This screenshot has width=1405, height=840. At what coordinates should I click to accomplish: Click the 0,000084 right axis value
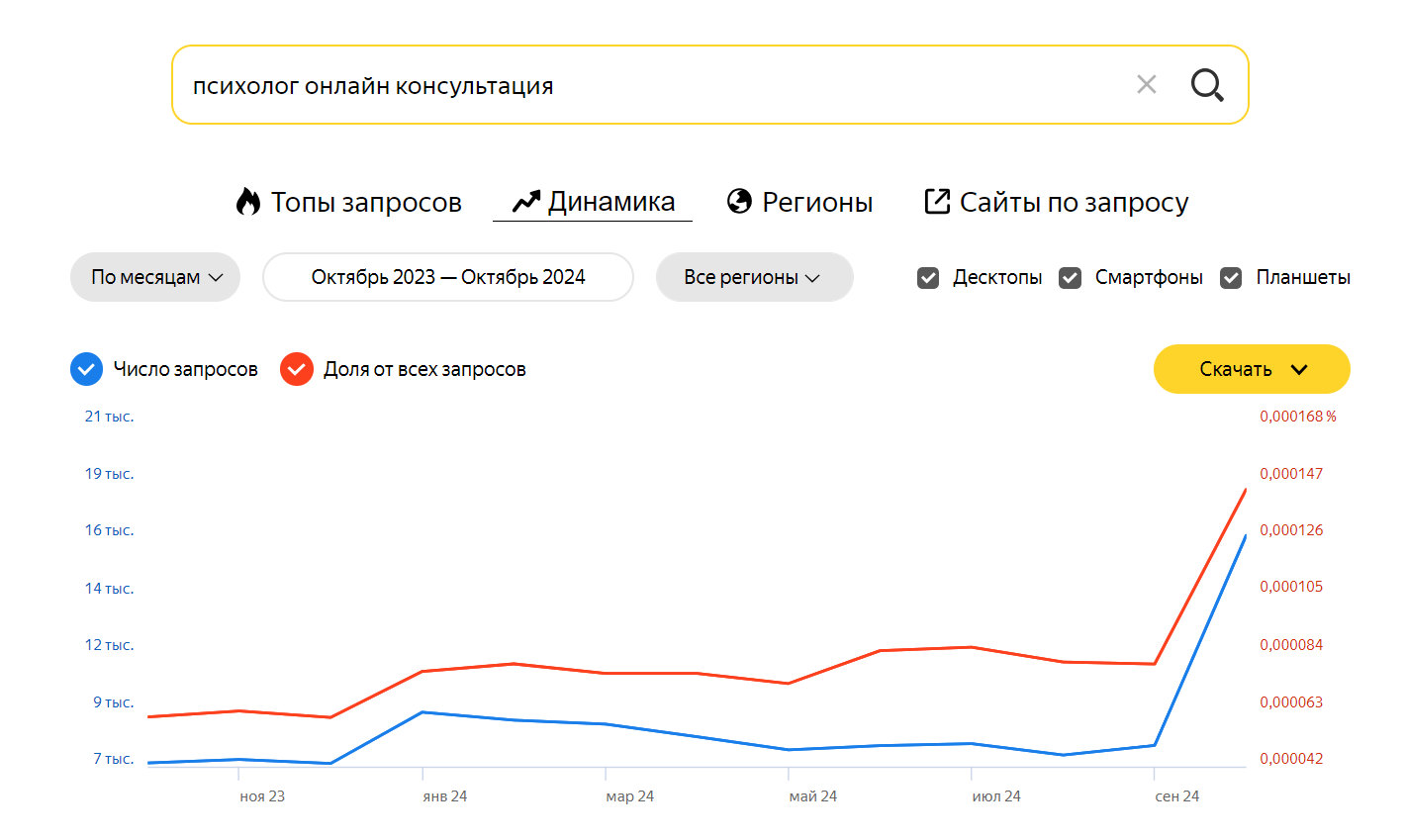pos(1291,645)
